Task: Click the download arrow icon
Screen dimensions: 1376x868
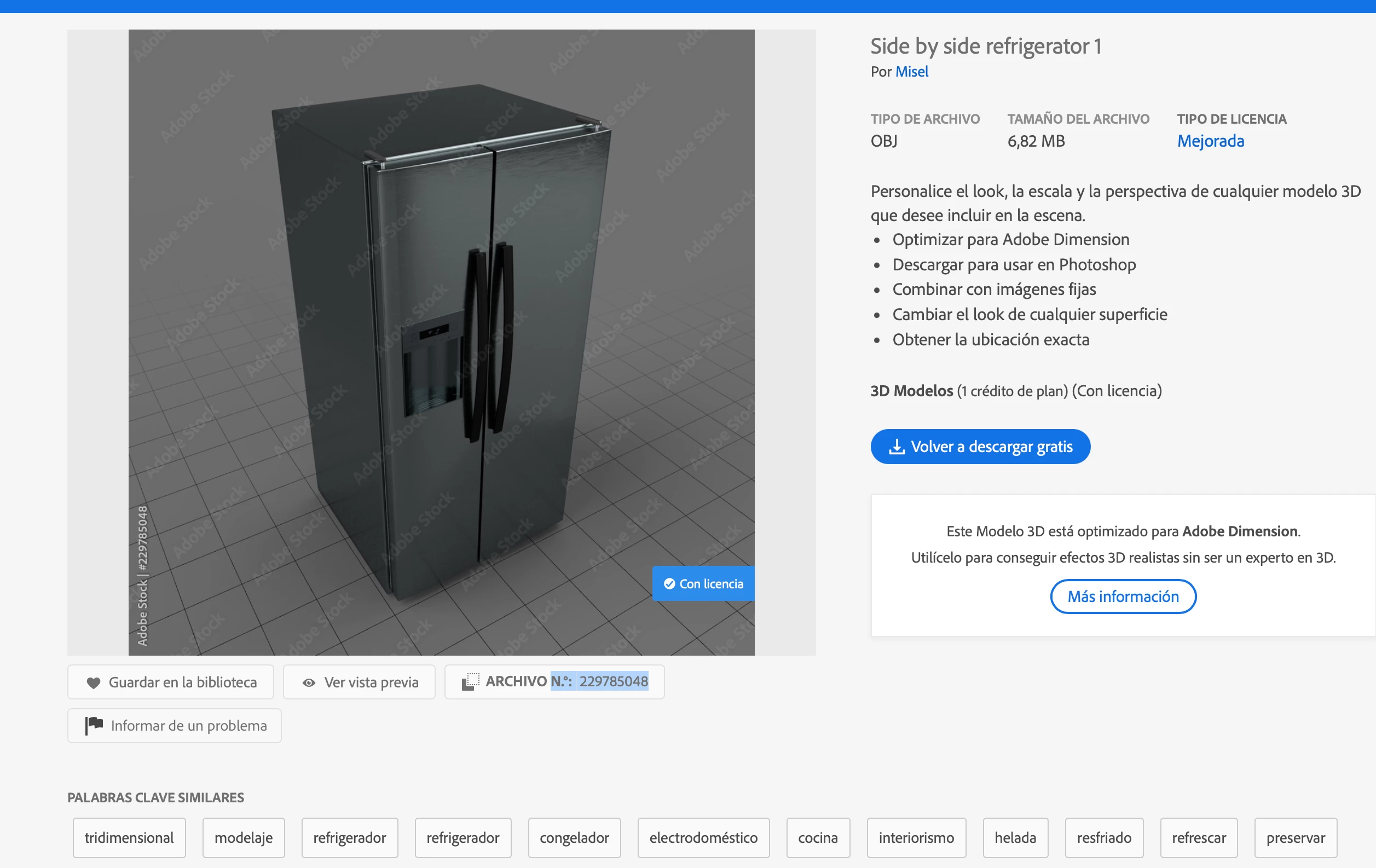Action: 897,446
